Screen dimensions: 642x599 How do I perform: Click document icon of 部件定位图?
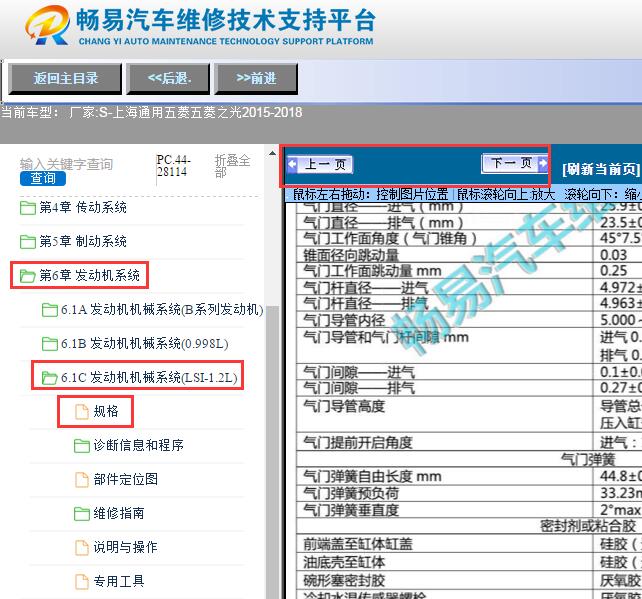(81, 479)
